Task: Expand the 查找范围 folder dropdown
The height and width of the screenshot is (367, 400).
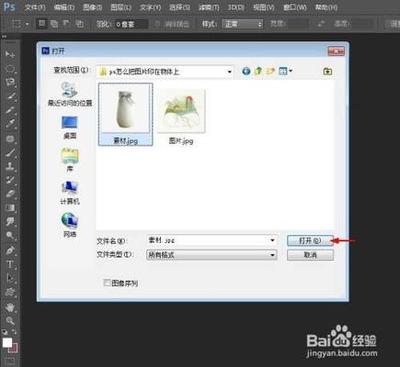Action: point(229,72)
